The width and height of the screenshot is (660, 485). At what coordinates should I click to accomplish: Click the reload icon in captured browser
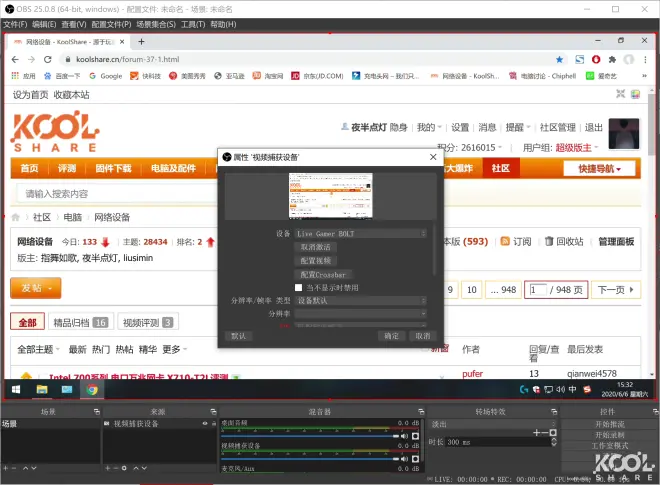[48, 59]
